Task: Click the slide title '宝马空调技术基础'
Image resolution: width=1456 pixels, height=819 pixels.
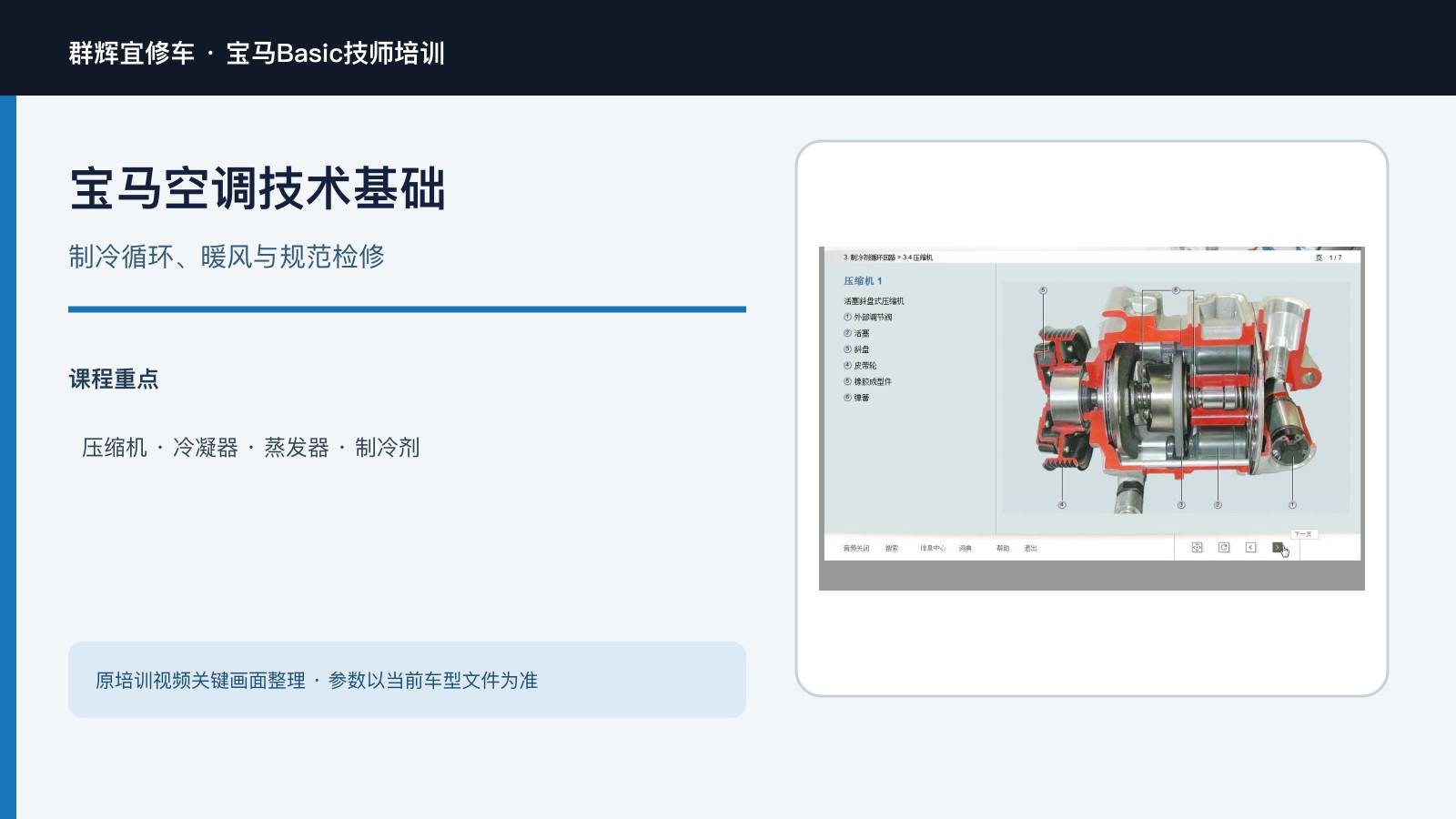Action: (258, 188)
